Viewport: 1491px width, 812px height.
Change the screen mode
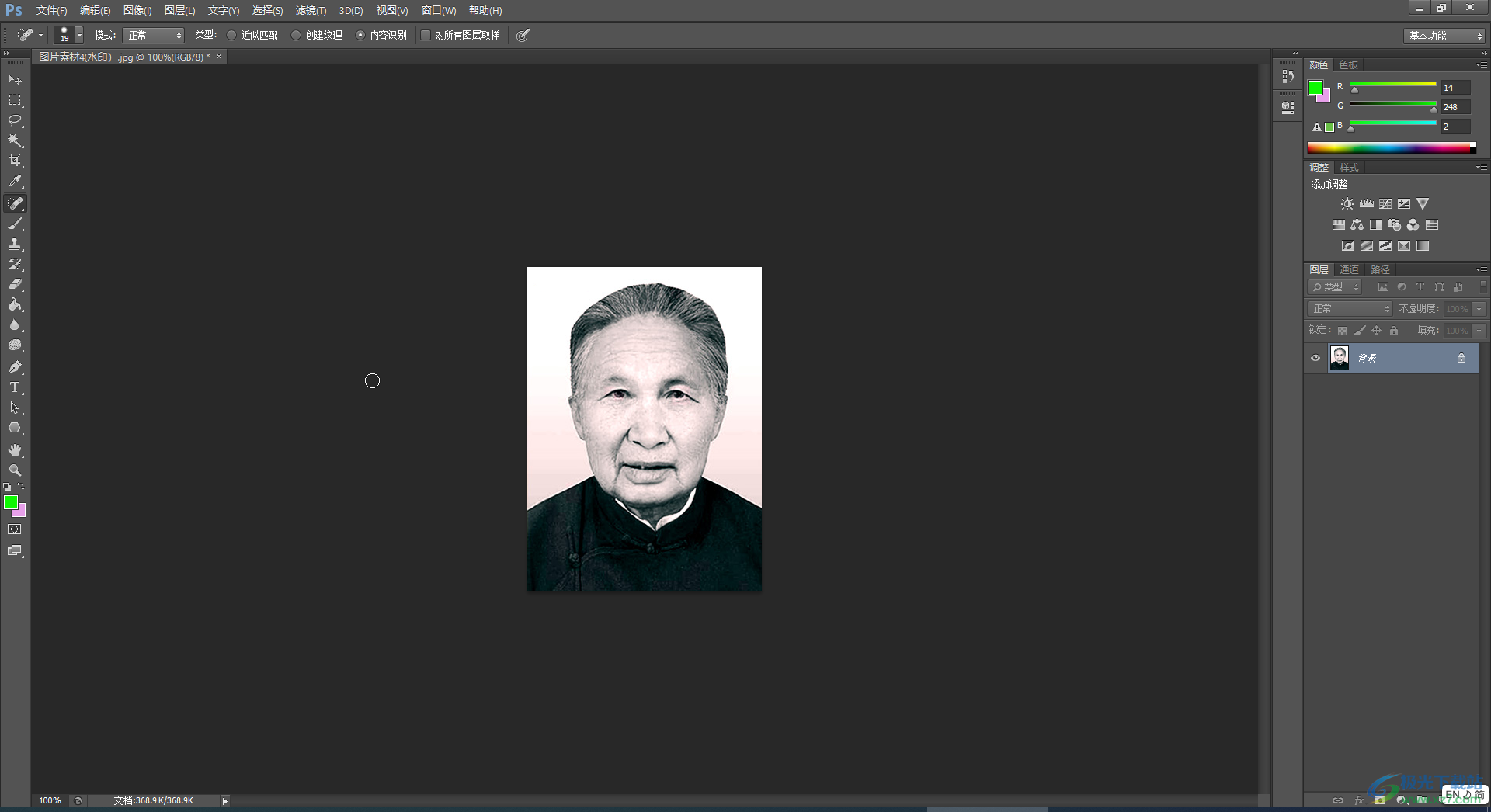pyautogui.click(x=15, y=550)
